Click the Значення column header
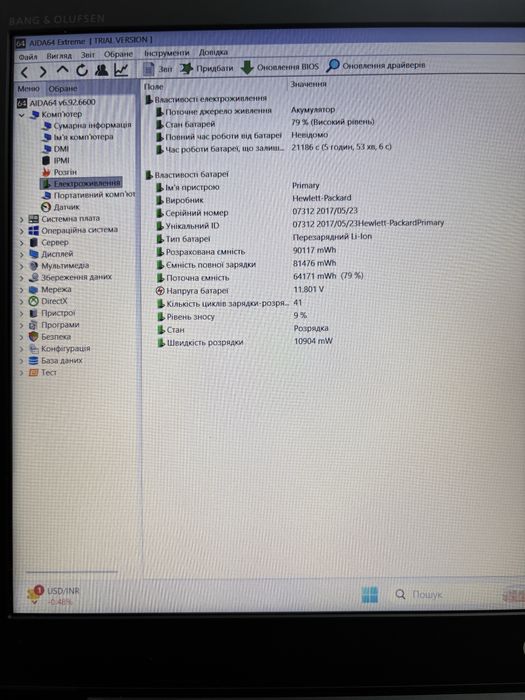Image resolution: width=525 pixels, height=700 pixels. coord(308,84)
